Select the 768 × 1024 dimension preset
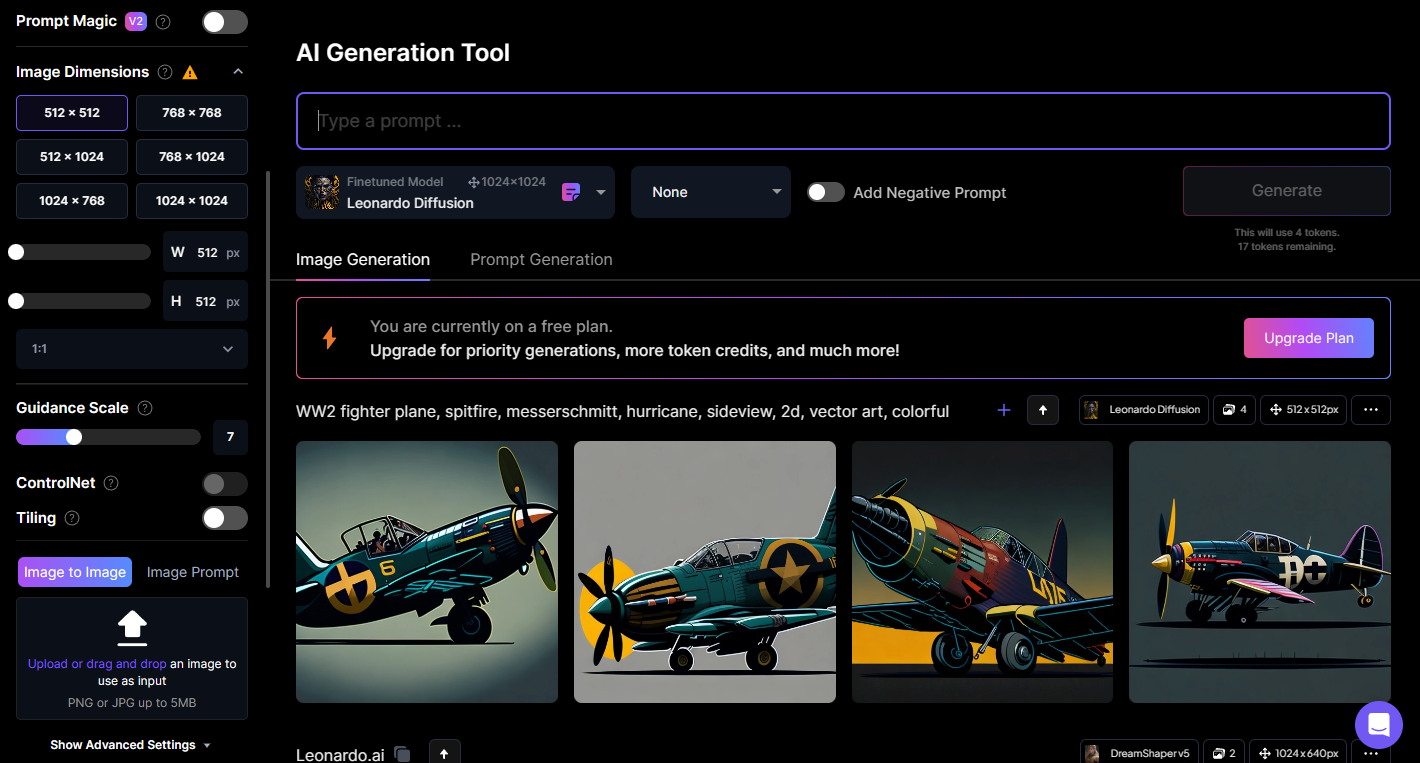The image size is (1420, 763). click(192, 157)
